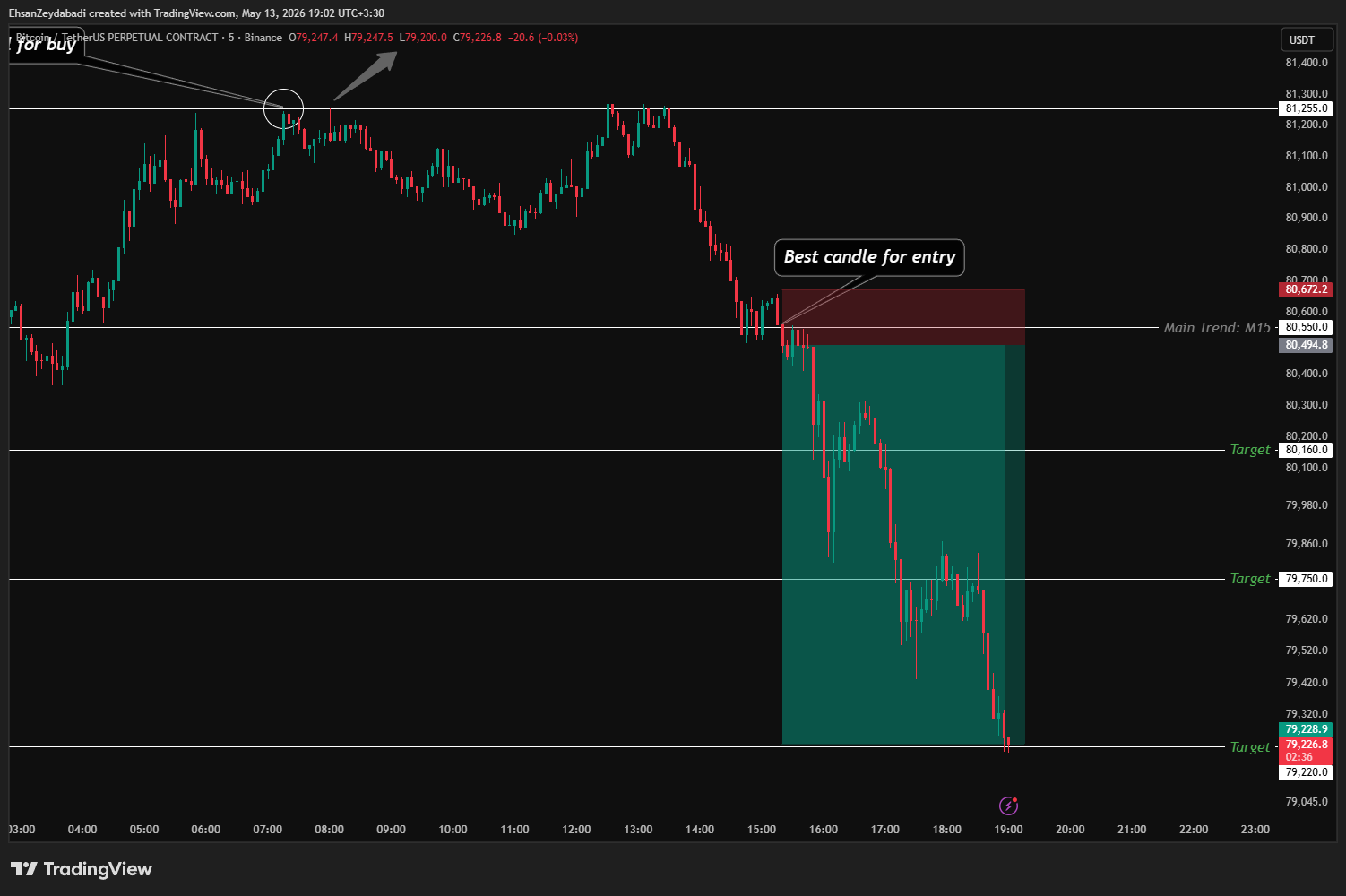The image size is (1346, 896).
Task: Click the 07:00 time axis label
Action: (x=268, y=830)
